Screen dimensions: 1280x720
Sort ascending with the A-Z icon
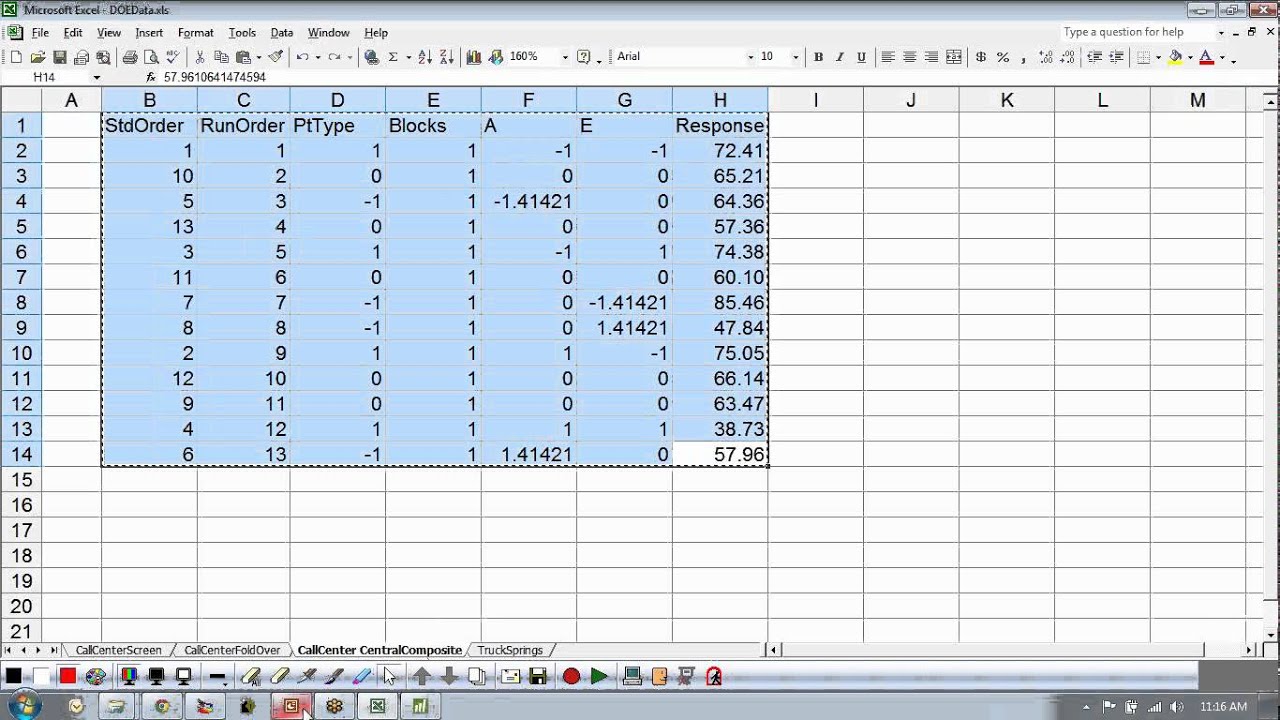[425, 57]
